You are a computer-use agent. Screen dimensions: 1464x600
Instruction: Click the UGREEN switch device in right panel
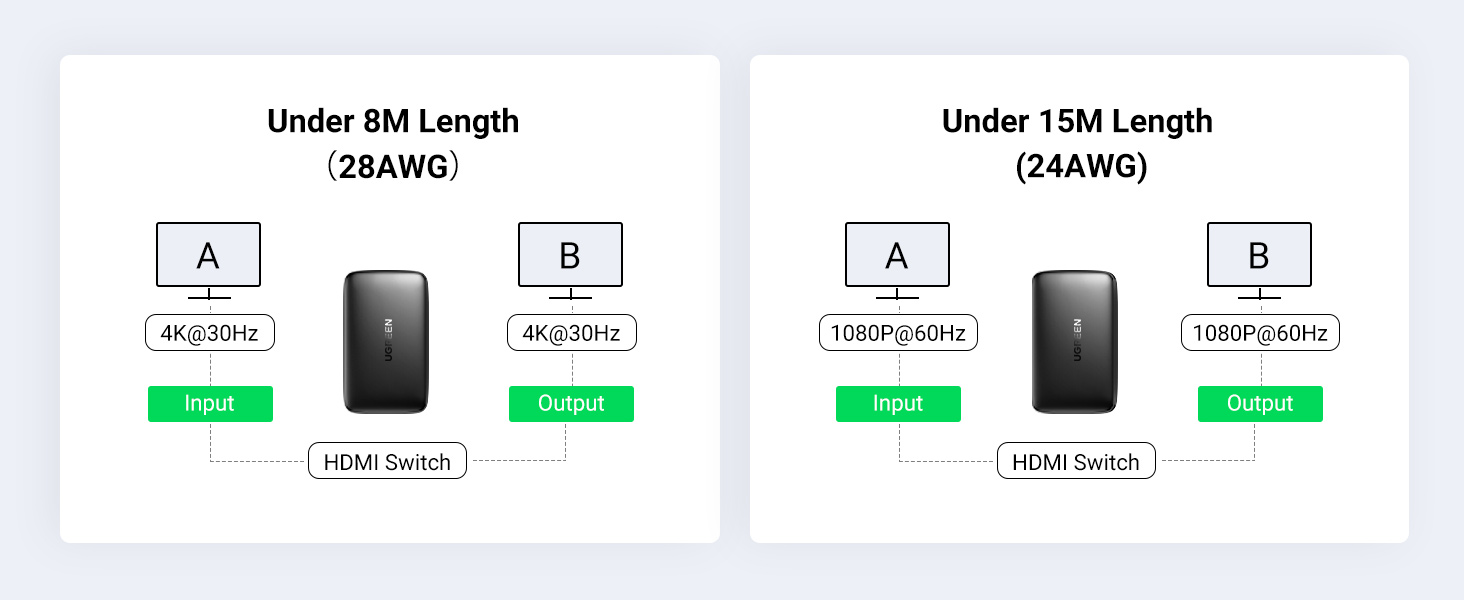[x=1076, y=341]
